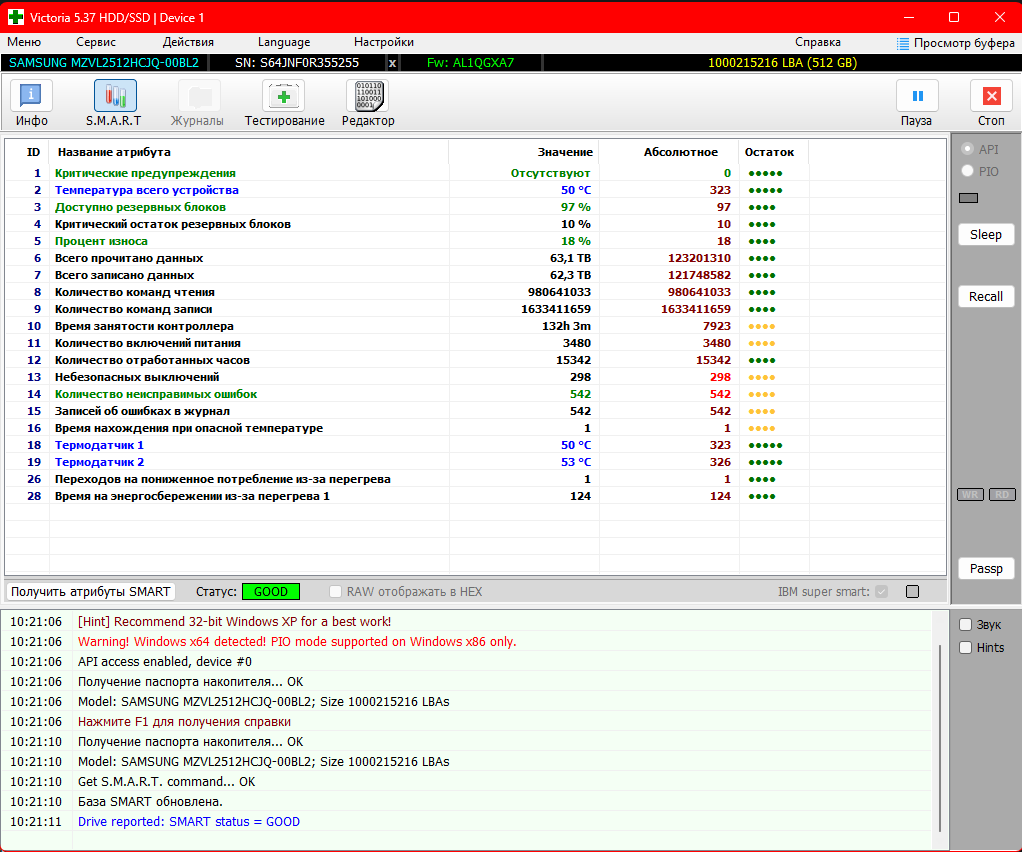Open the Справка help menu
Viewport: 1022px width, 852px height.
(817, 42)
